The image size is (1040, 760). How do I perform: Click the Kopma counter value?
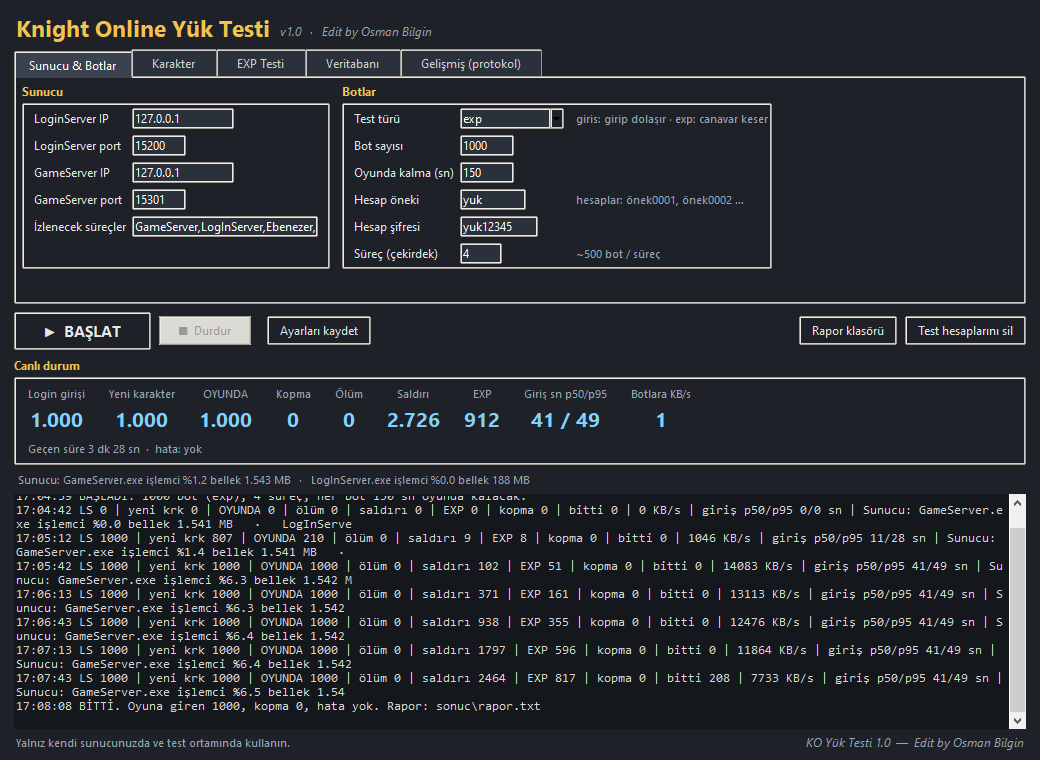tap(292, 420)
